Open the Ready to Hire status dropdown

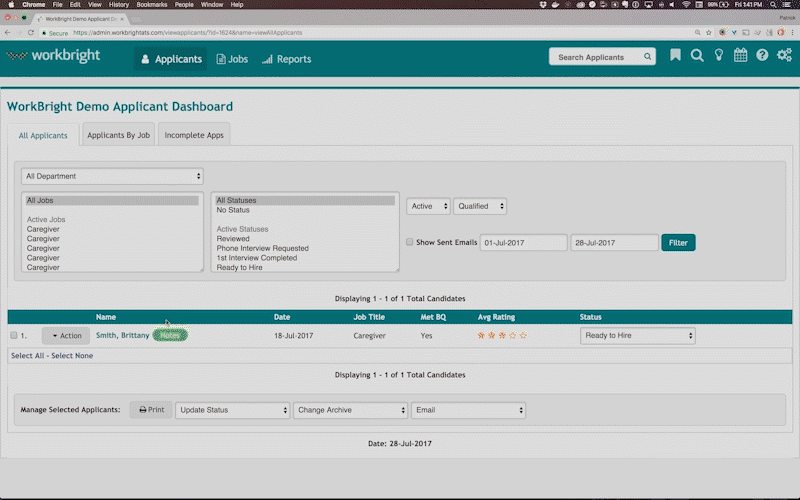[x=637, y=335]
